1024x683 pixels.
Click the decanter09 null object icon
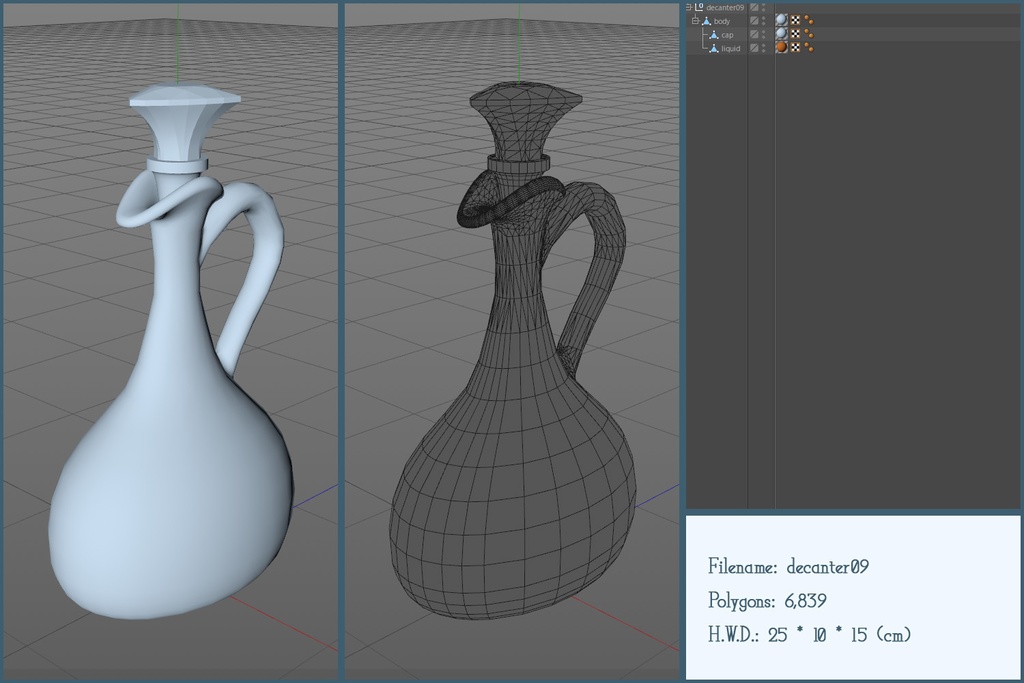tap(699, 7)
